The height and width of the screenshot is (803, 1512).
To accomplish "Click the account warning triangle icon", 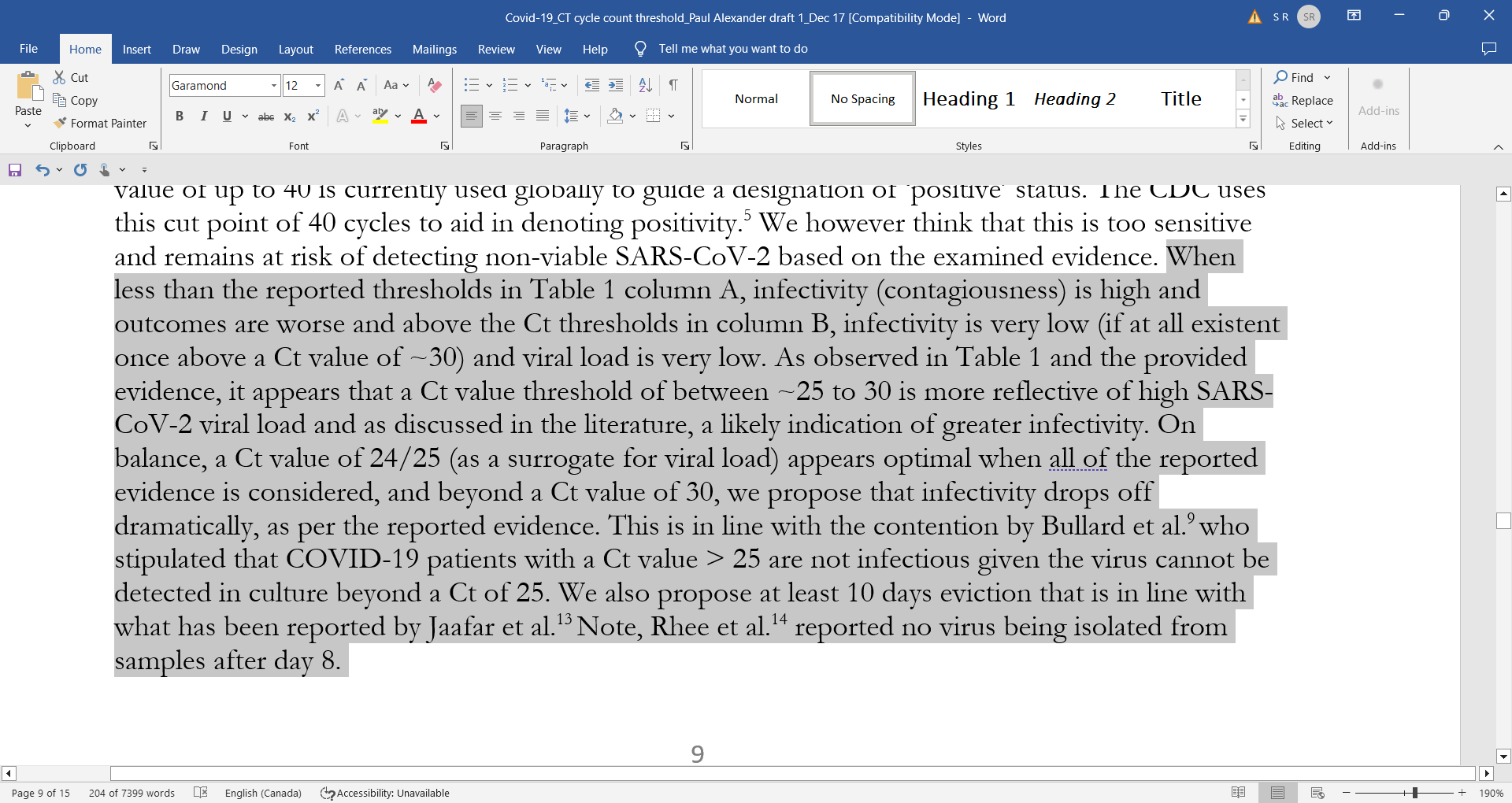I will 1254,17.
